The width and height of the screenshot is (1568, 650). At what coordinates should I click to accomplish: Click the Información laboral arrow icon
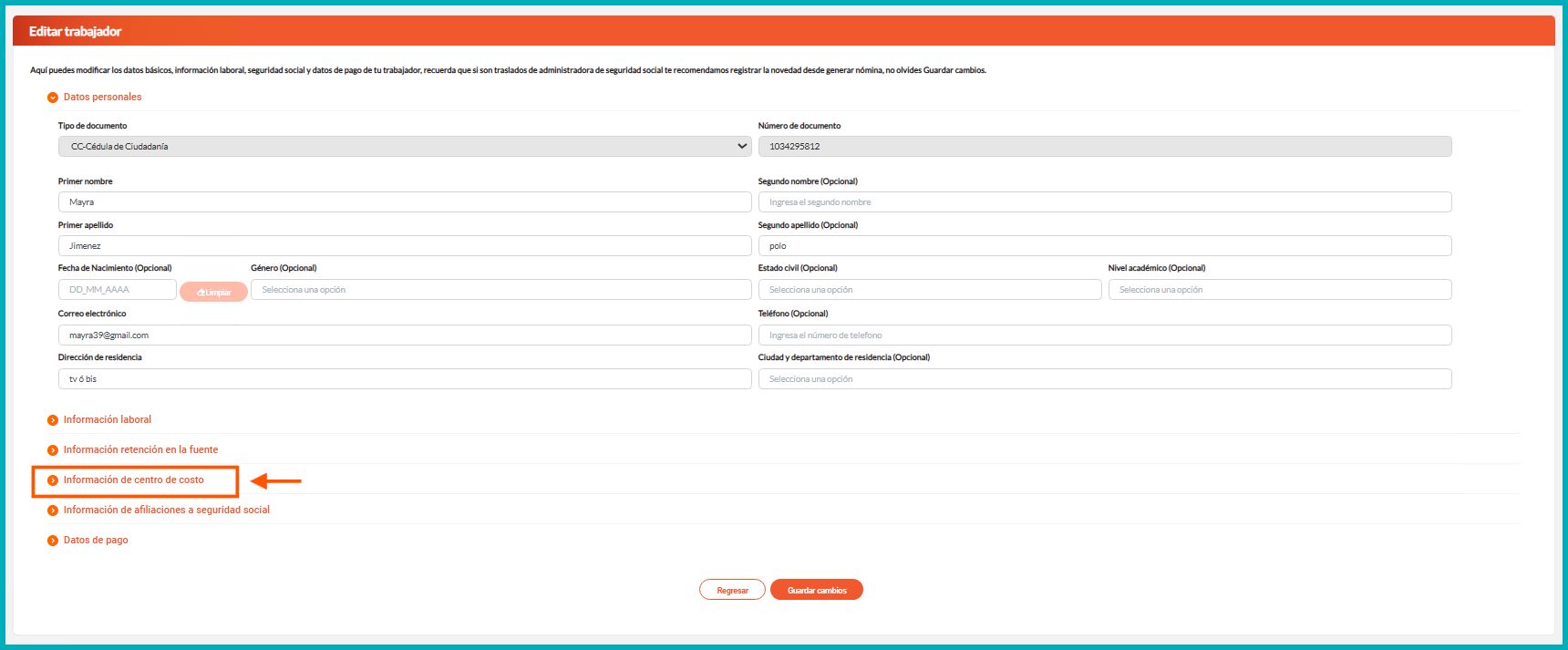[x=53, y=420]
